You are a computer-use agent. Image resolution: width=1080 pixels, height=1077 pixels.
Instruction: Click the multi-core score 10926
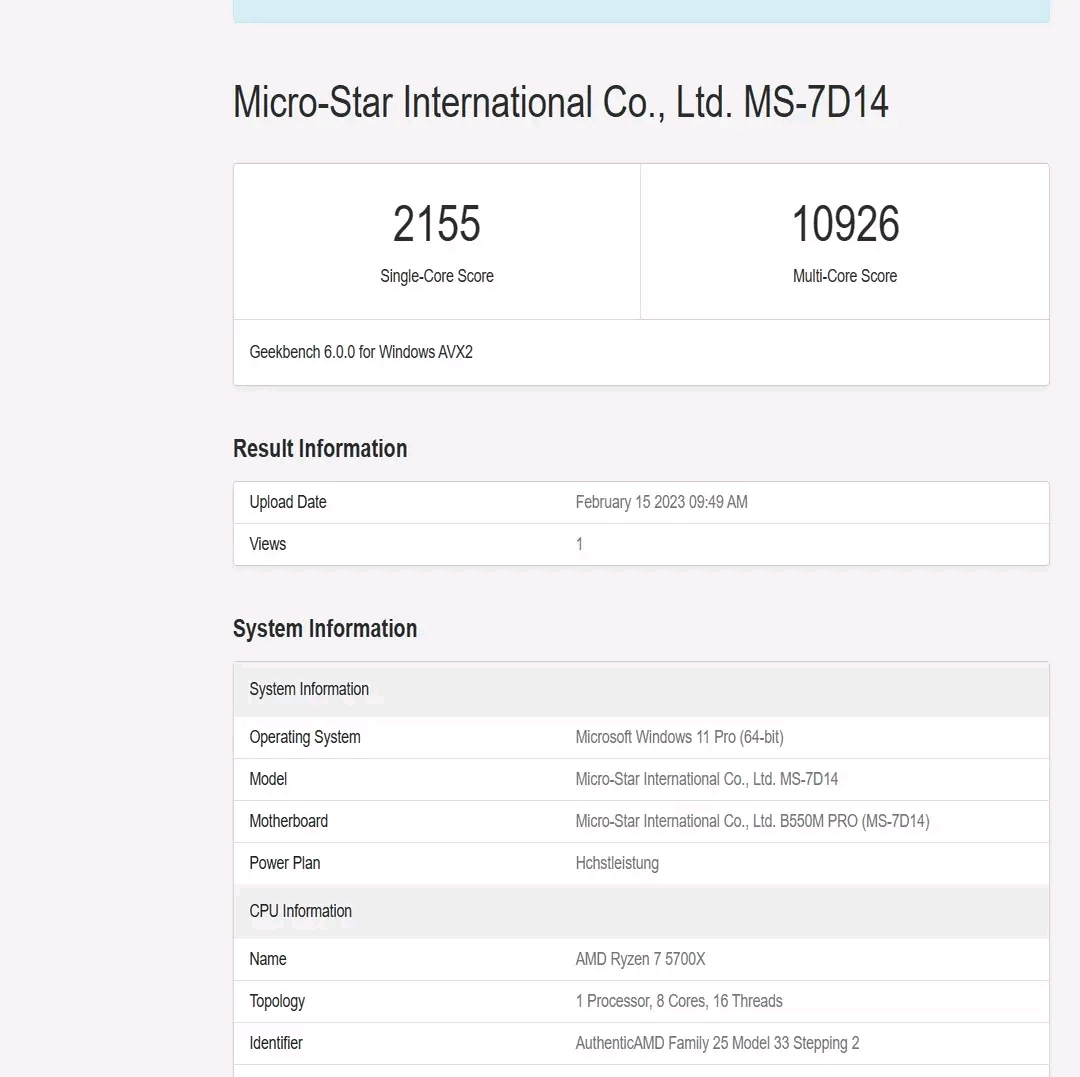(845, 224)
